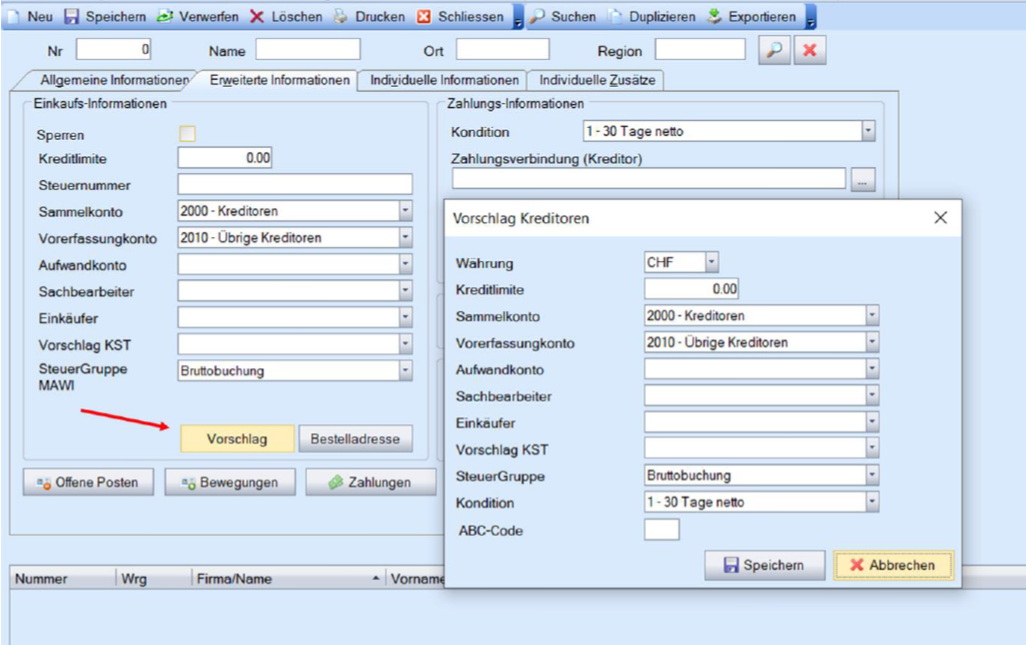Sort list by Nummer column header
This screenshot has width=1026, height=645.
[x=63, y=579]
